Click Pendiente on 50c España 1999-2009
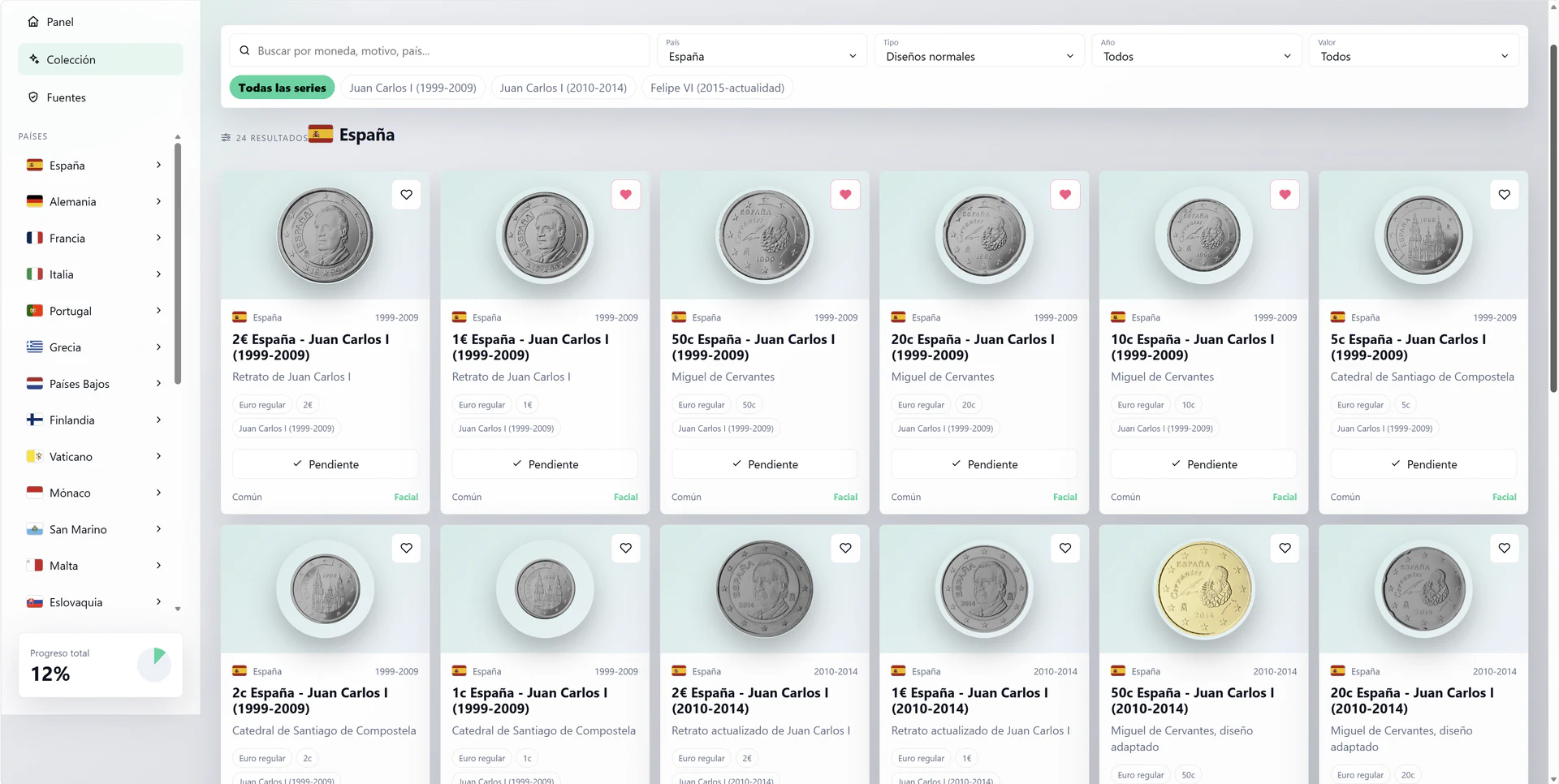The width and height of the screenshot is (1559, 784). point(764,464)
